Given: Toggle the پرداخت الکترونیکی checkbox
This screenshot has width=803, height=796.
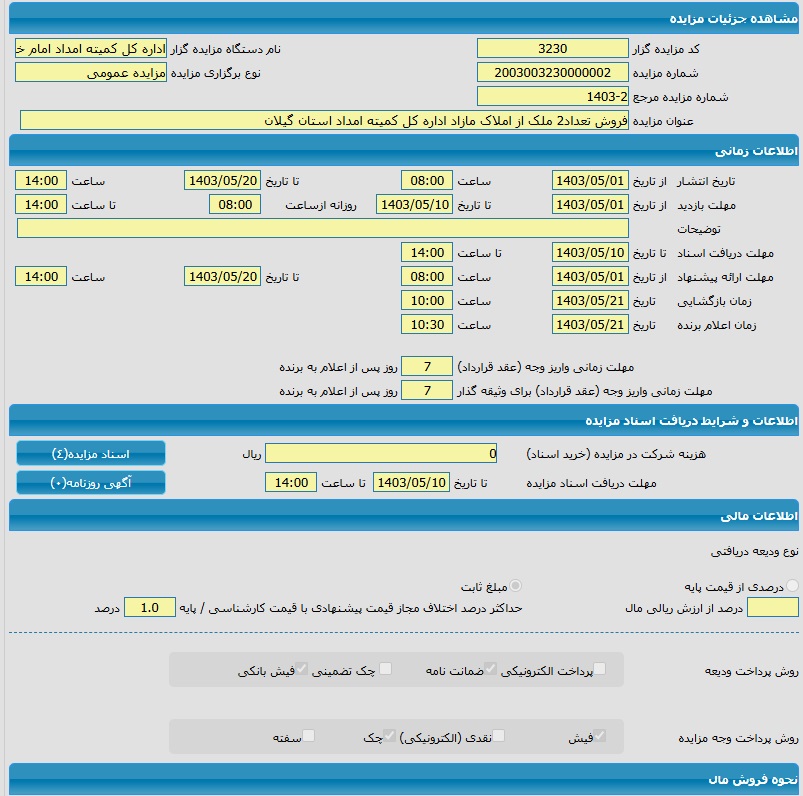Looking at the screenshot, I should point(599,668).
